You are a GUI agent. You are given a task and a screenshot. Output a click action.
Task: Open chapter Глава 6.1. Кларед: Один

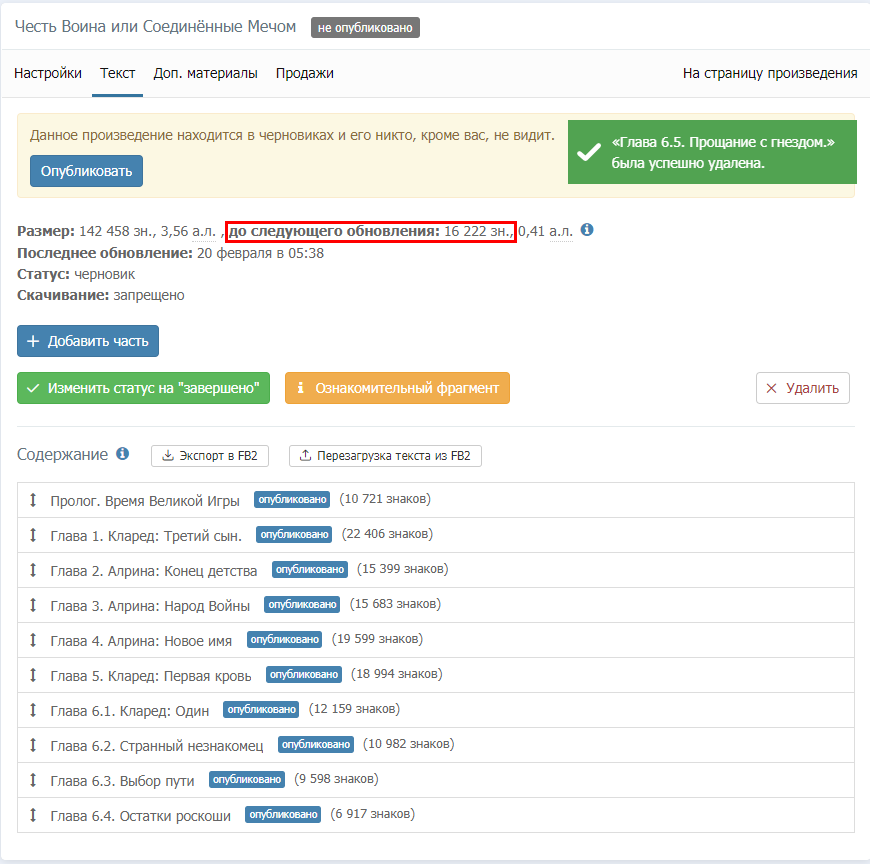click(x=129, y=710)
